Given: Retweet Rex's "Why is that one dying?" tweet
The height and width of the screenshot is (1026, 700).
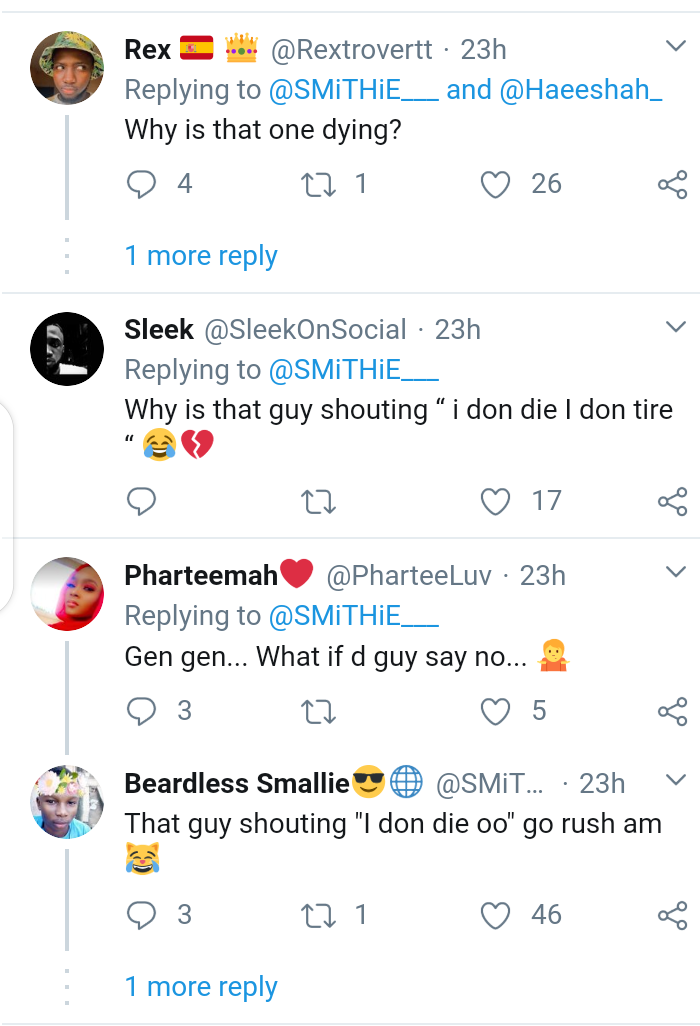Looking at the screenshot, I should click(318, 184).
